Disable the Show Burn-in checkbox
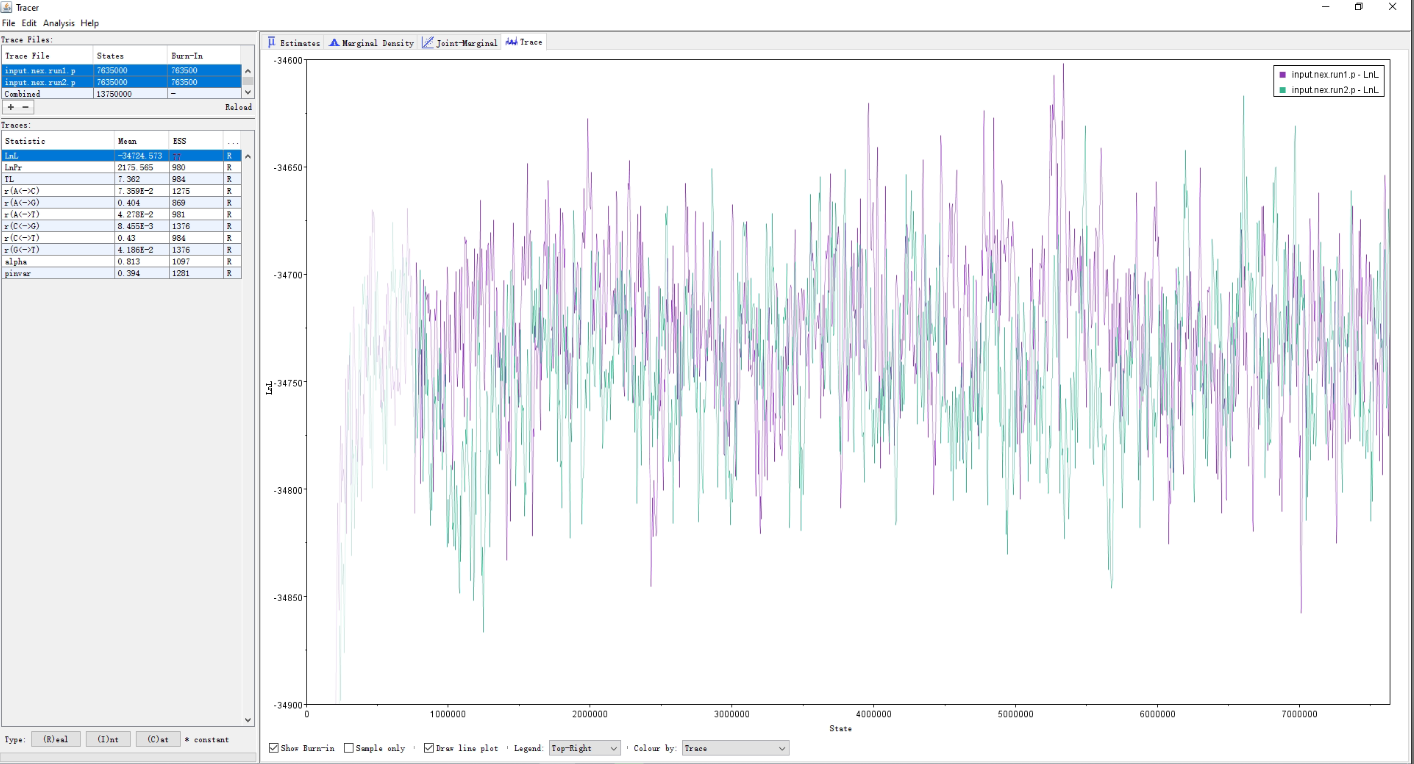The image size is (1414, 764). point(272,747)
